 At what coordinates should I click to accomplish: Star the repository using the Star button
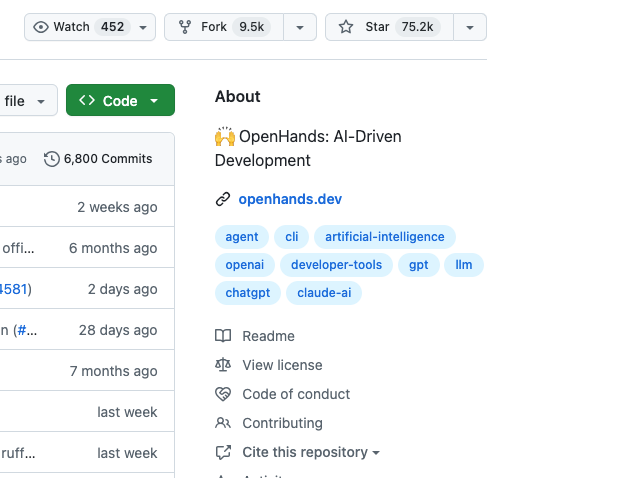pyautogui.click(x=389, y=27)
